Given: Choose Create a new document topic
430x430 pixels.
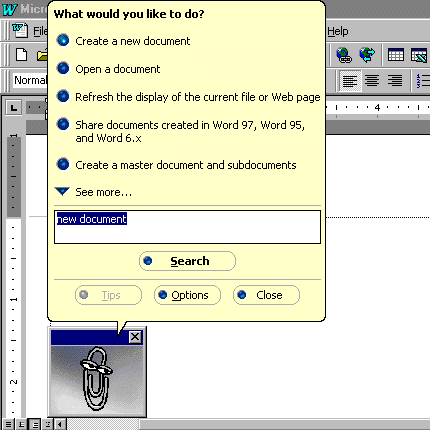Looking at the screenshot, I should pyautogui.click(x=123, y=41).
